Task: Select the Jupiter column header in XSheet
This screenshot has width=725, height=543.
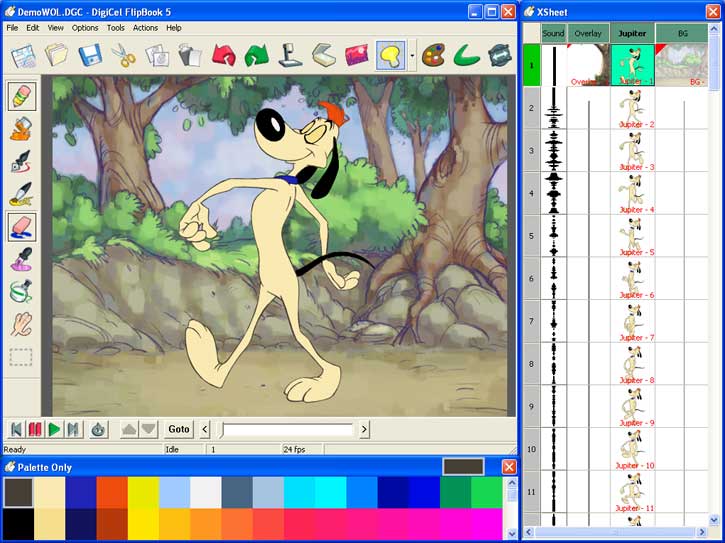Action: [632, 33]
